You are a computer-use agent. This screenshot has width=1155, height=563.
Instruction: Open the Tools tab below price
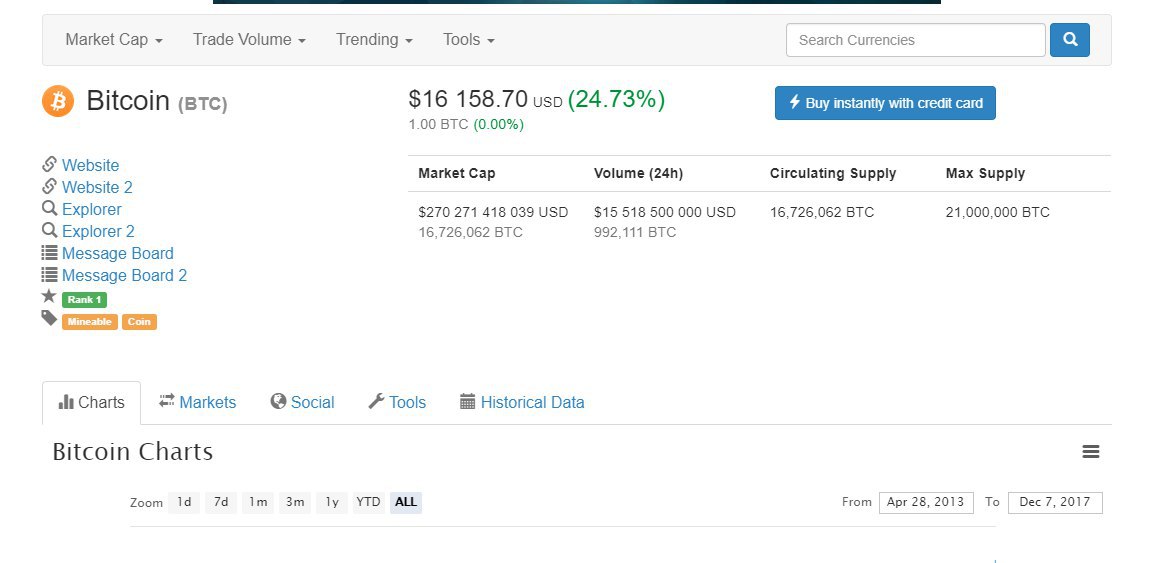(x=397, y=402)
